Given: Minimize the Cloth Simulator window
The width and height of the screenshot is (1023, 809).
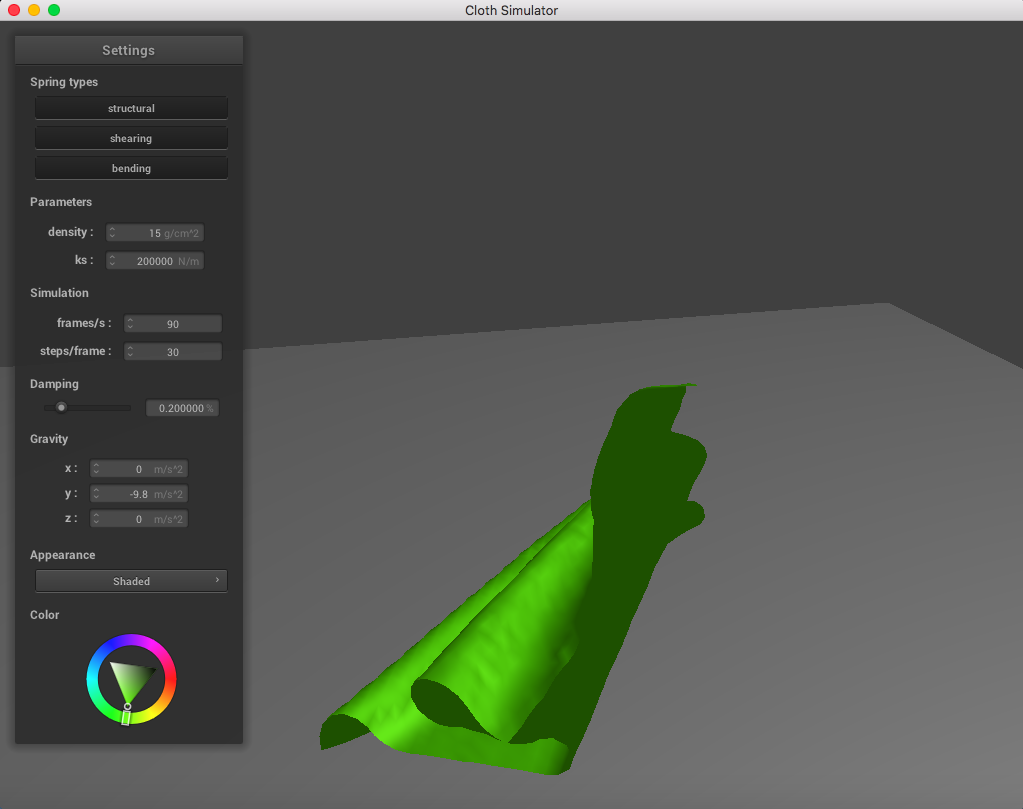Looking at the screenshot, I should (34, 10).
